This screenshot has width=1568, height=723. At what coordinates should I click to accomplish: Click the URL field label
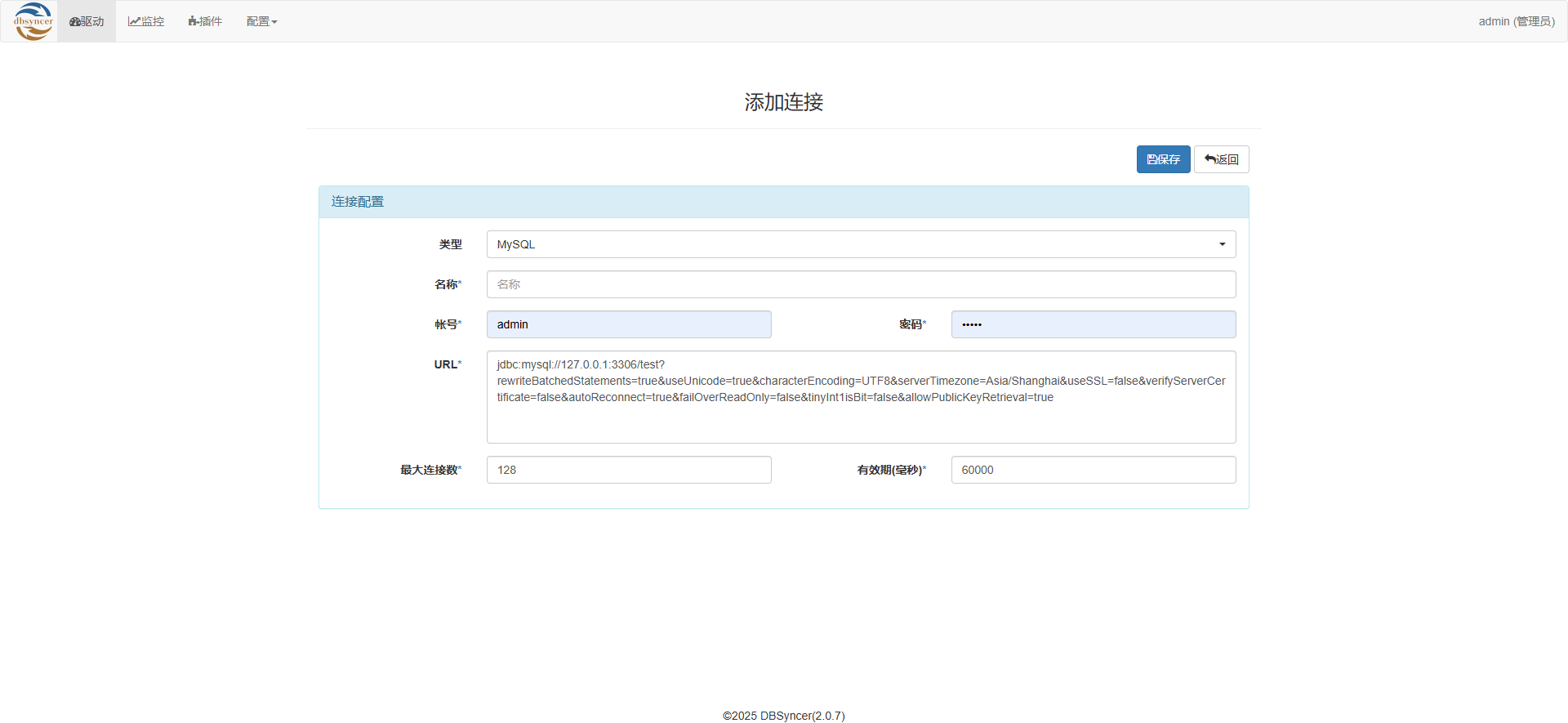click(x=447, y=364)
